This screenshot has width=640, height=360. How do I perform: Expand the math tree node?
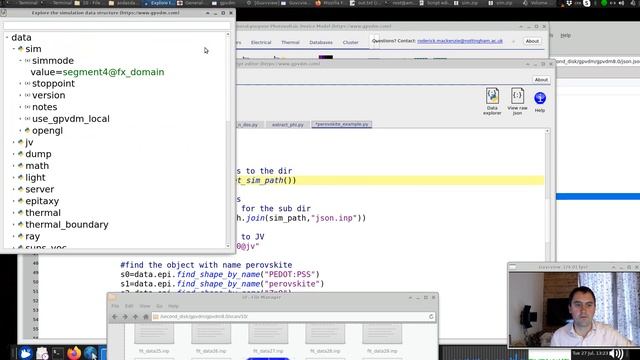[13, 166]
